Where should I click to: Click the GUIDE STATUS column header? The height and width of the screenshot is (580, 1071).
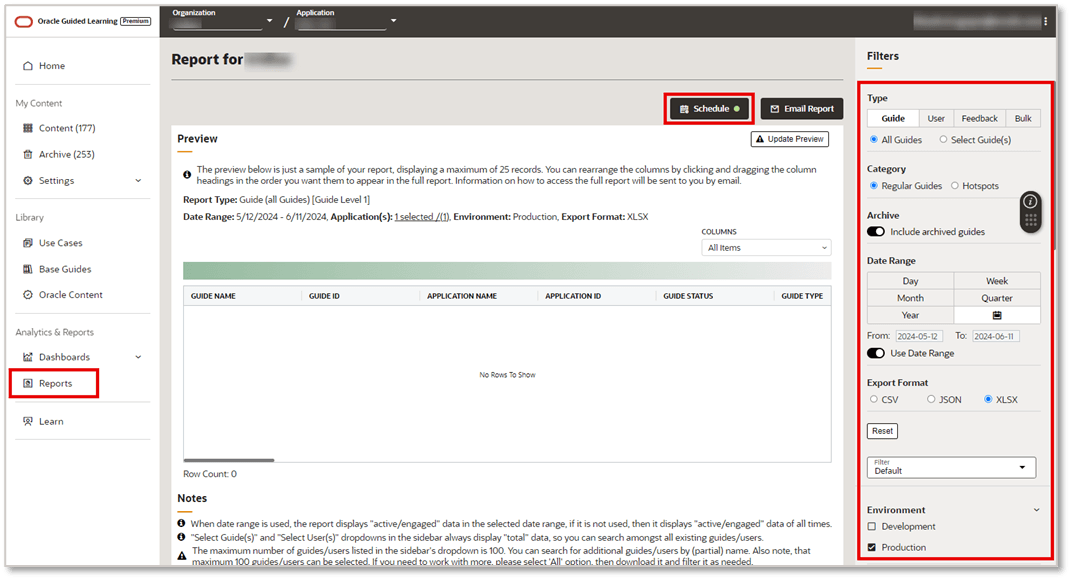point(688,296)
